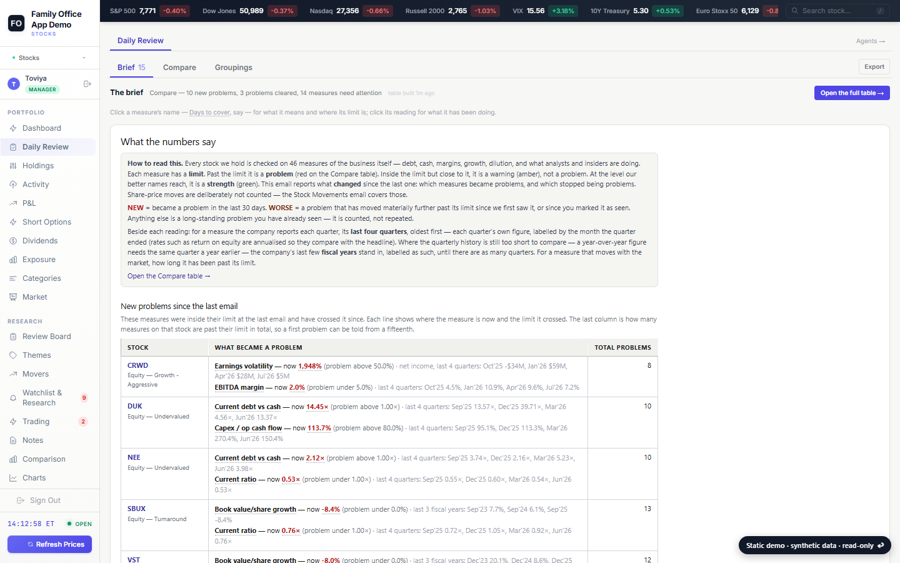Image resolution: width=900 pixels, height=563 pixels.
Task: Click the VIX ticker item
Action: (x=545, y=10)
